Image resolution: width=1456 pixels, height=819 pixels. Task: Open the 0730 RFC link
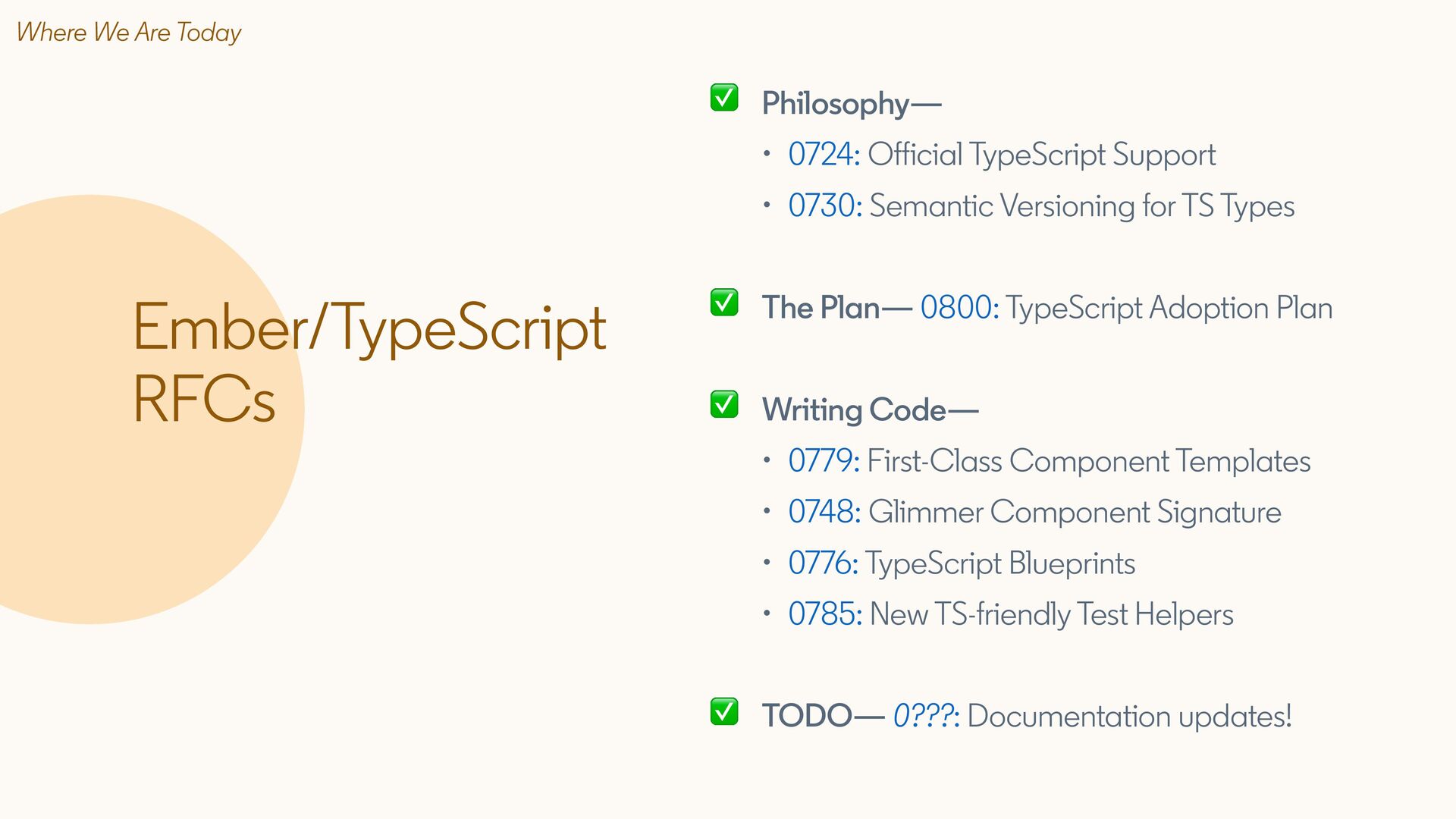[825, 206]
